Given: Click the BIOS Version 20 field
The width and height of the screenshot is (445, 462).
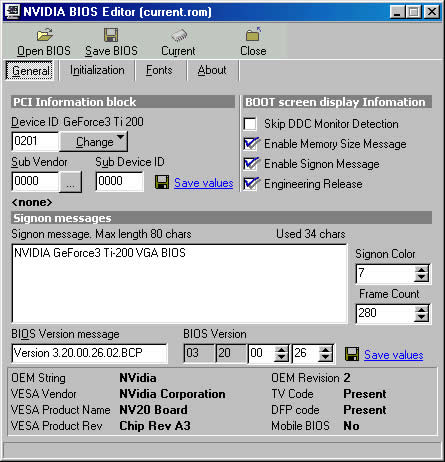Looking at the screenshot, I should pos(231,353).
